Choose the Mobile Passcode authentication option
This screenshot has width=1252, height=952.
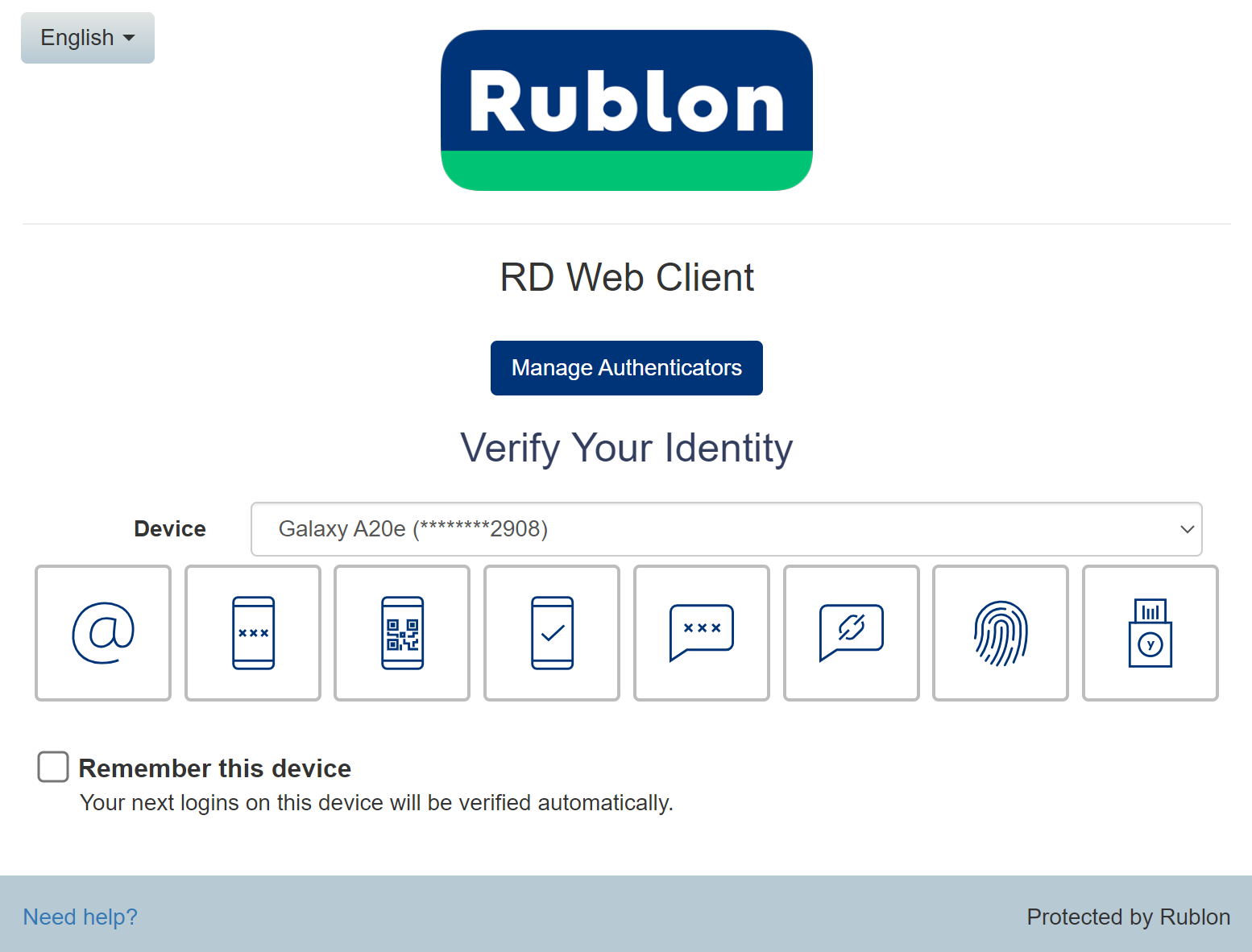[x=252, y=632]
